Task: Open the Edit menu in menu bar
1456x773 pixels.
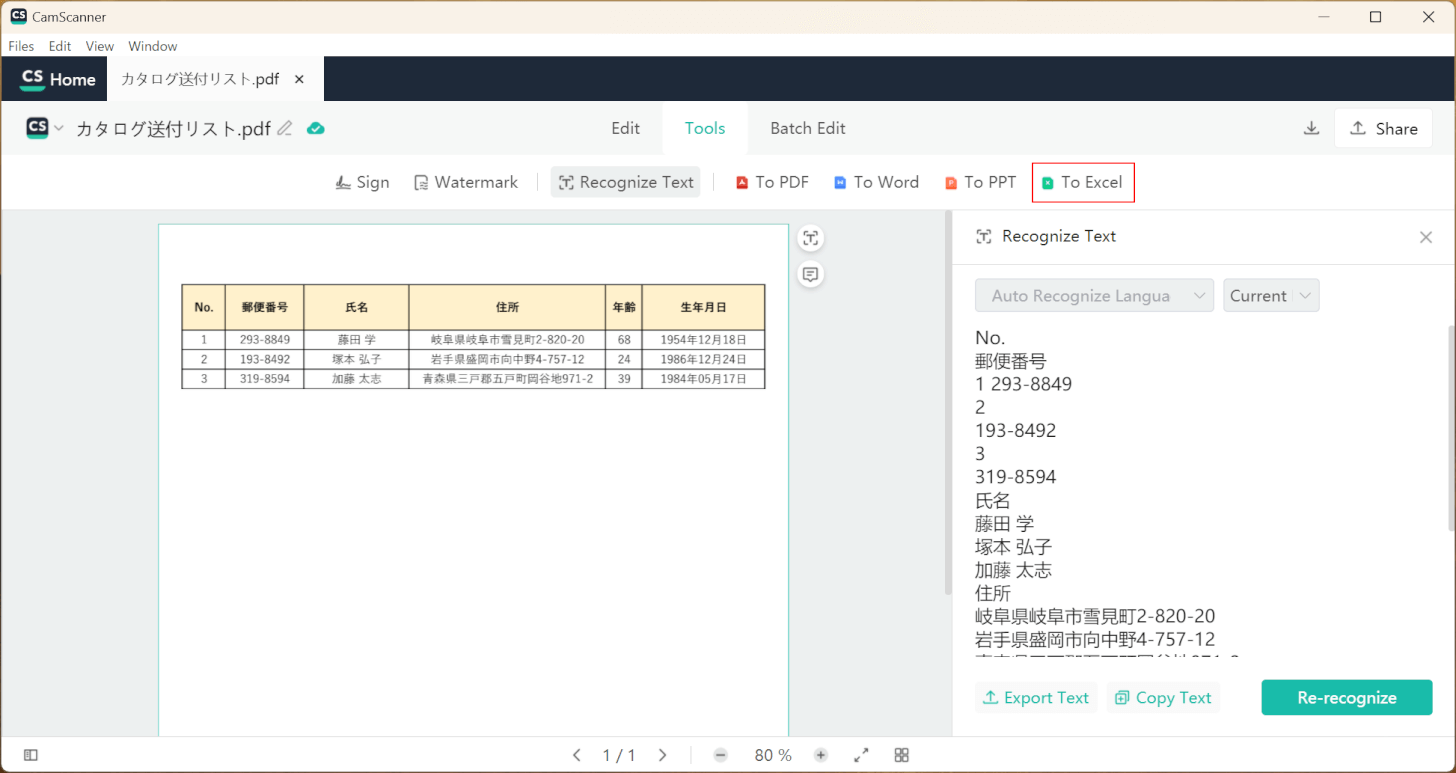Action: (x=60, y=46)
